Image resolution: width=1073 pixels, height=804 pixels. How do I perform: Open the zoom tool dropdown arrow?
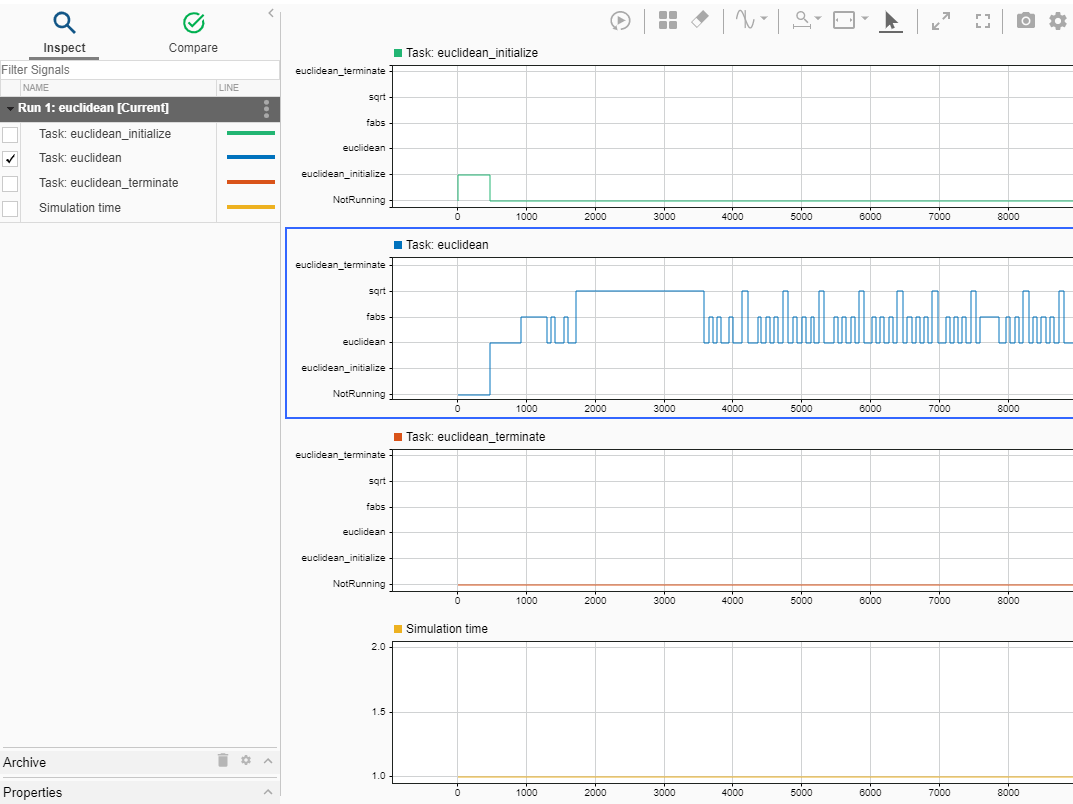[x=818, y=19]
